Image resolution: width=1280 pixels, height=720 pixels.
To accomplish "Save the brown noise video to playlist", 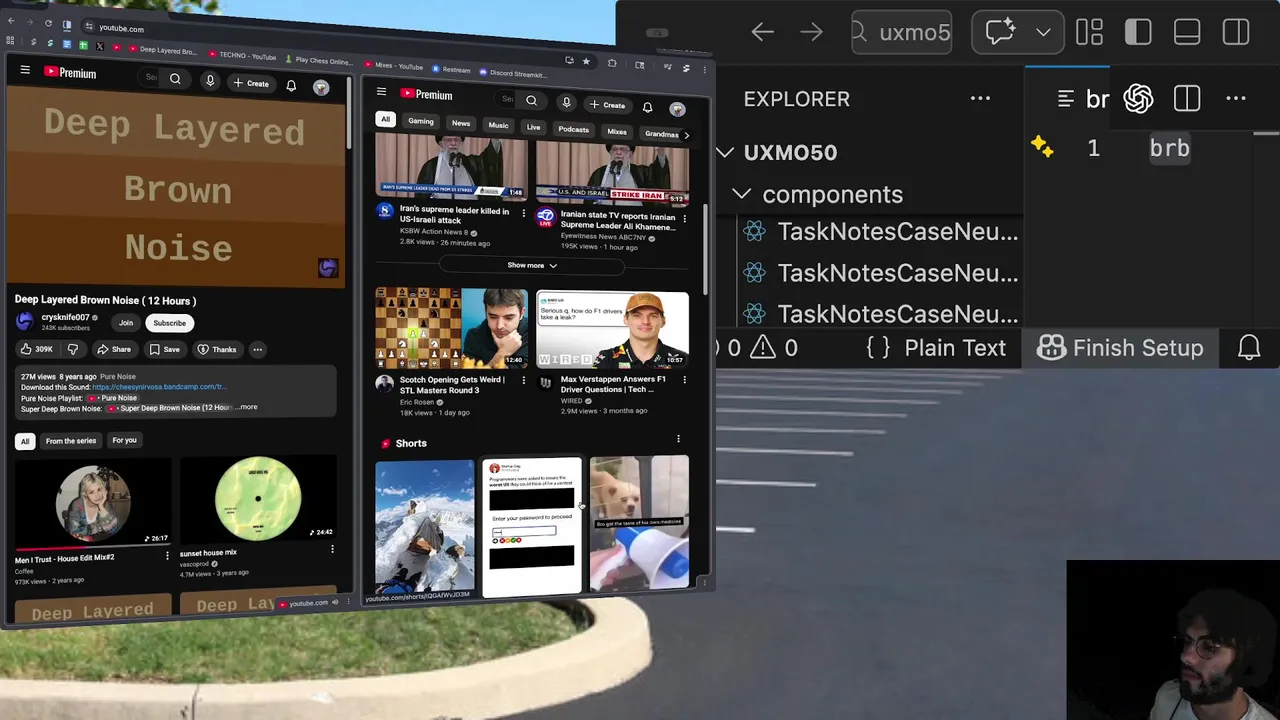I will point(164,349).
